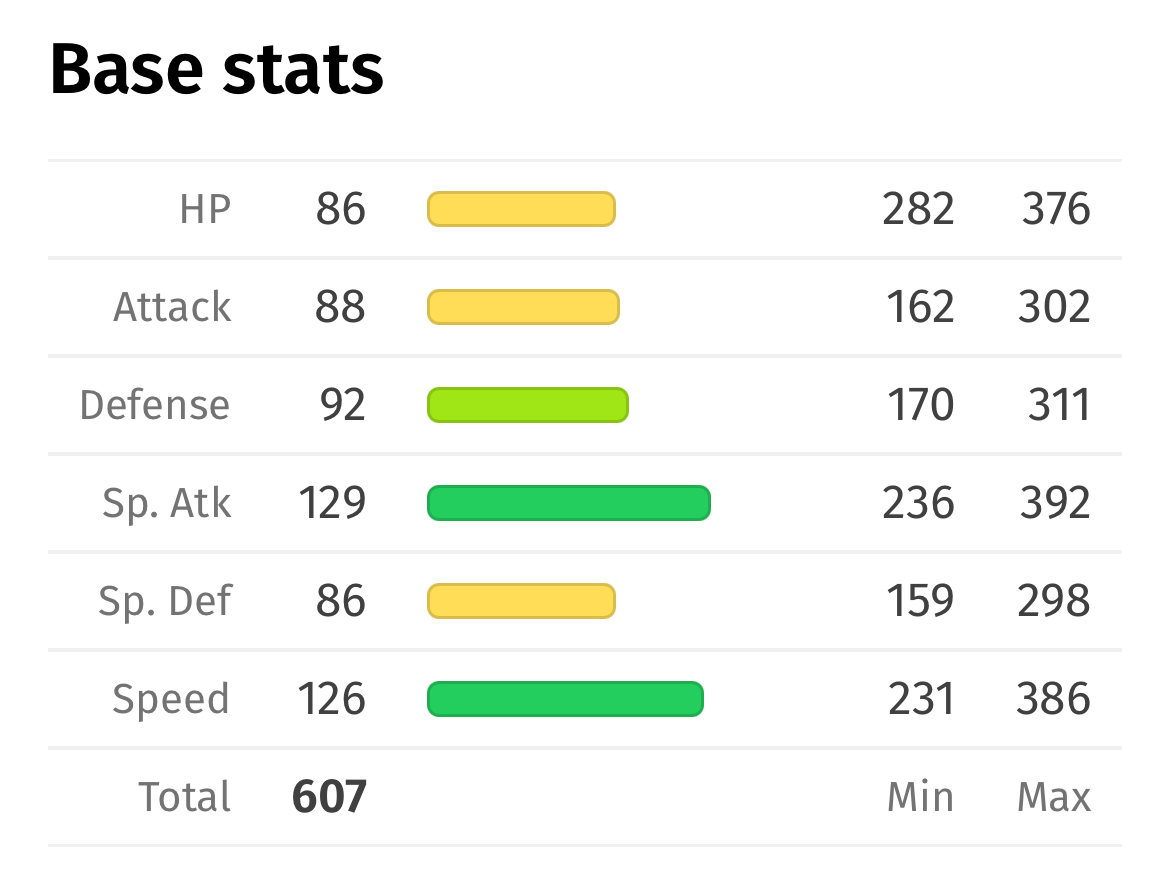Click the Sp. Atk base value 129

coord(332,503)
